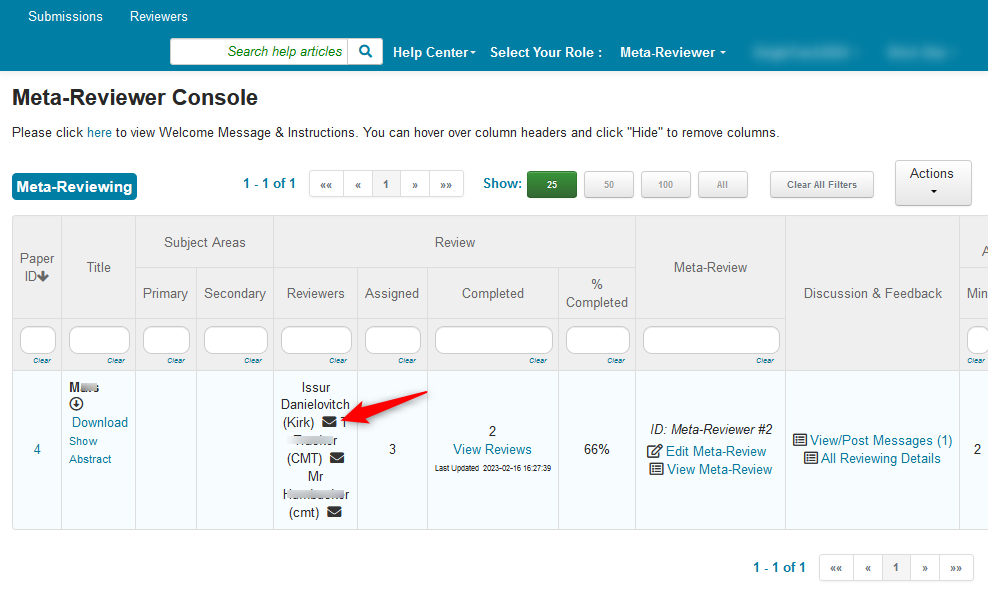
Task: Expand the Help Center dropdown menu
Action: (x=434, y=52)
